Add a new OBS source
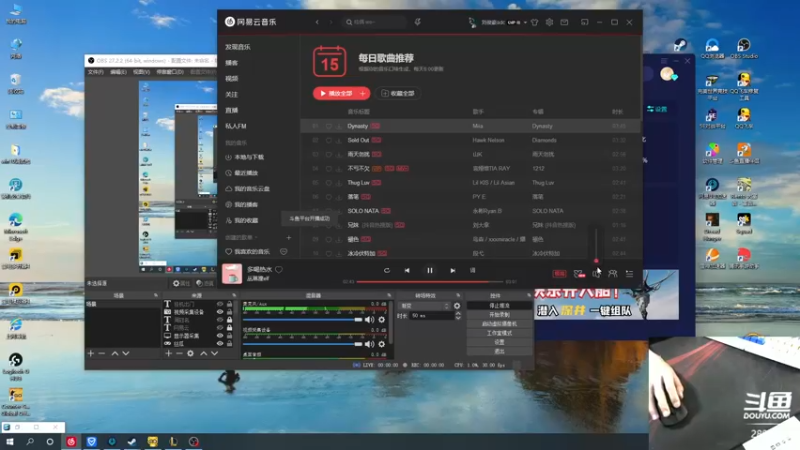Screen dimensions: 800x450 coord(168,353)
